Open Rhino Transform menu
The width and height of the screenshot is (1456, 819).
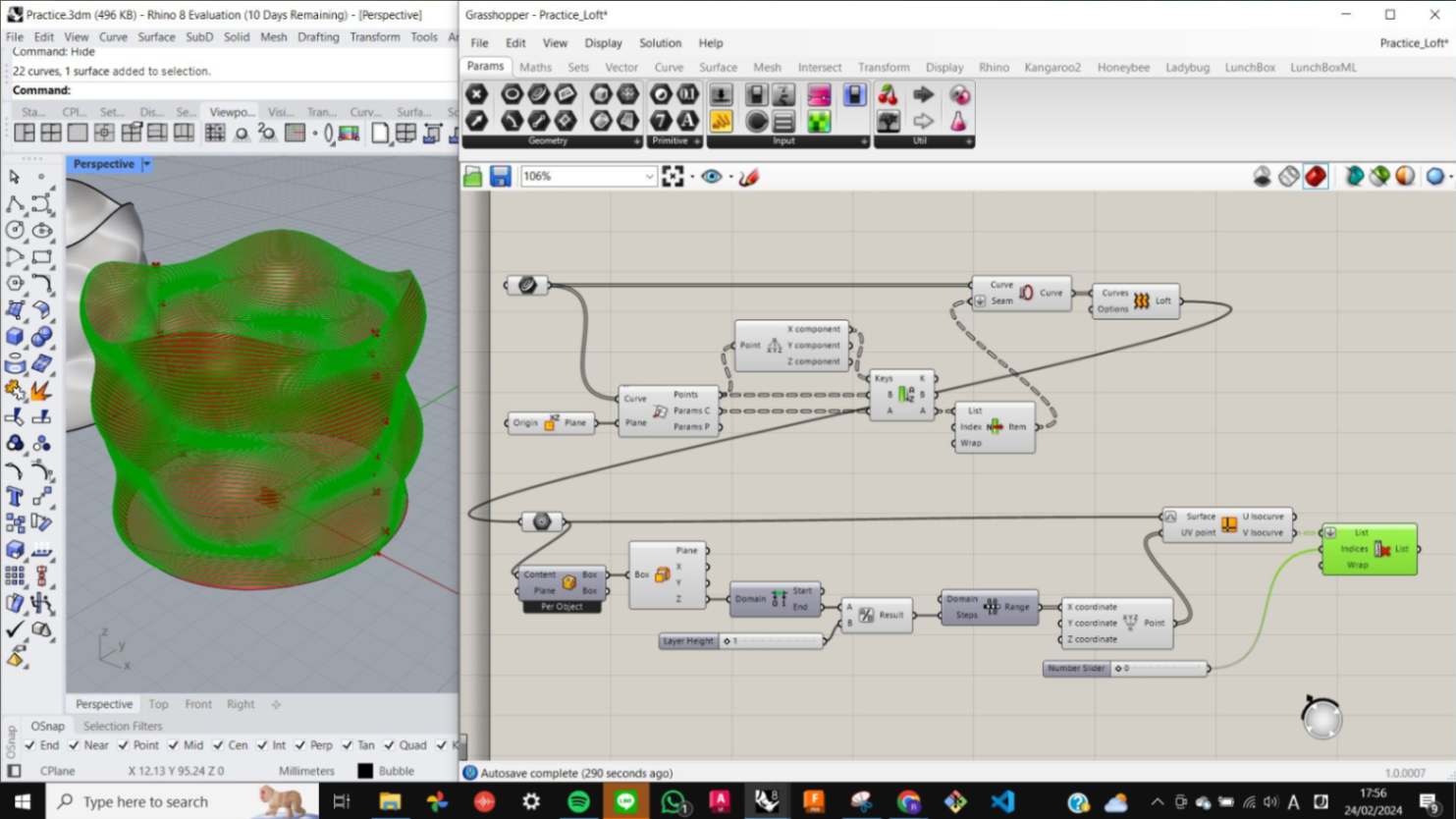pos(374,37)
